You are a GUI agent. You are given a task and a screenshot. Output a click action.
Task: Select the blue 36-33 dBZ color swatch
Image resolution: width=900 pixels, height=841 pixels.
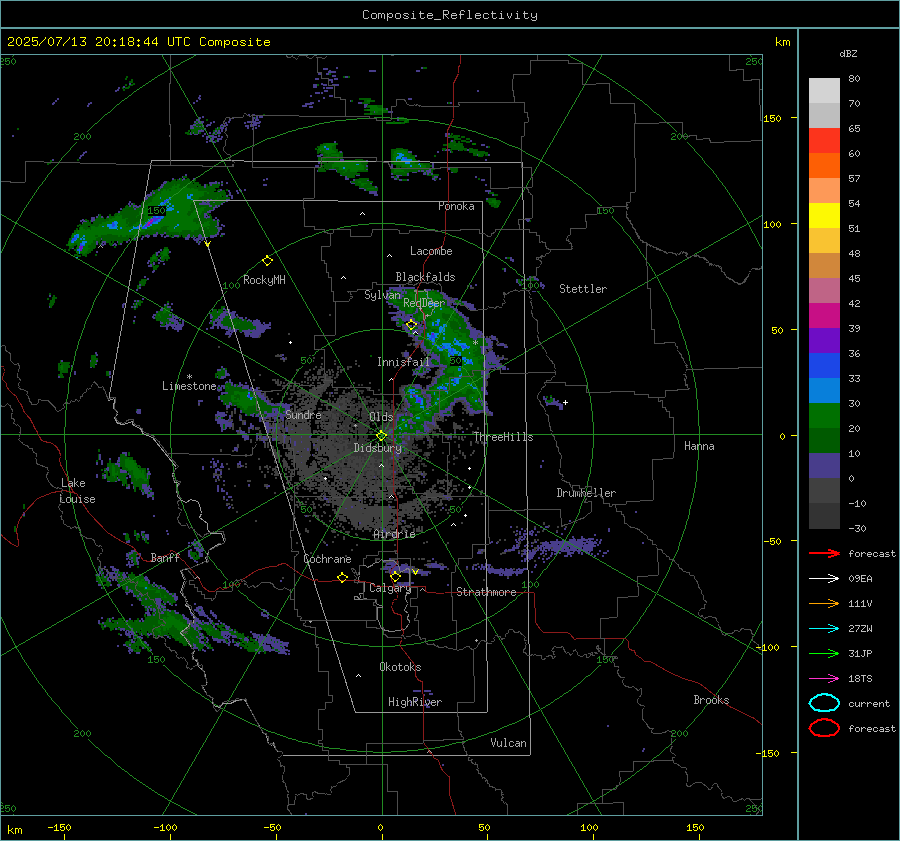point(824,366)
